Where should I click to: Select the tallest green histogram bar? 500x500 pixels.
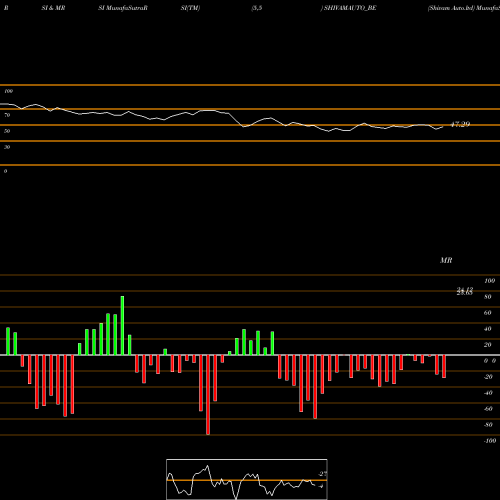pyautogui.click(x=122, y=325)
